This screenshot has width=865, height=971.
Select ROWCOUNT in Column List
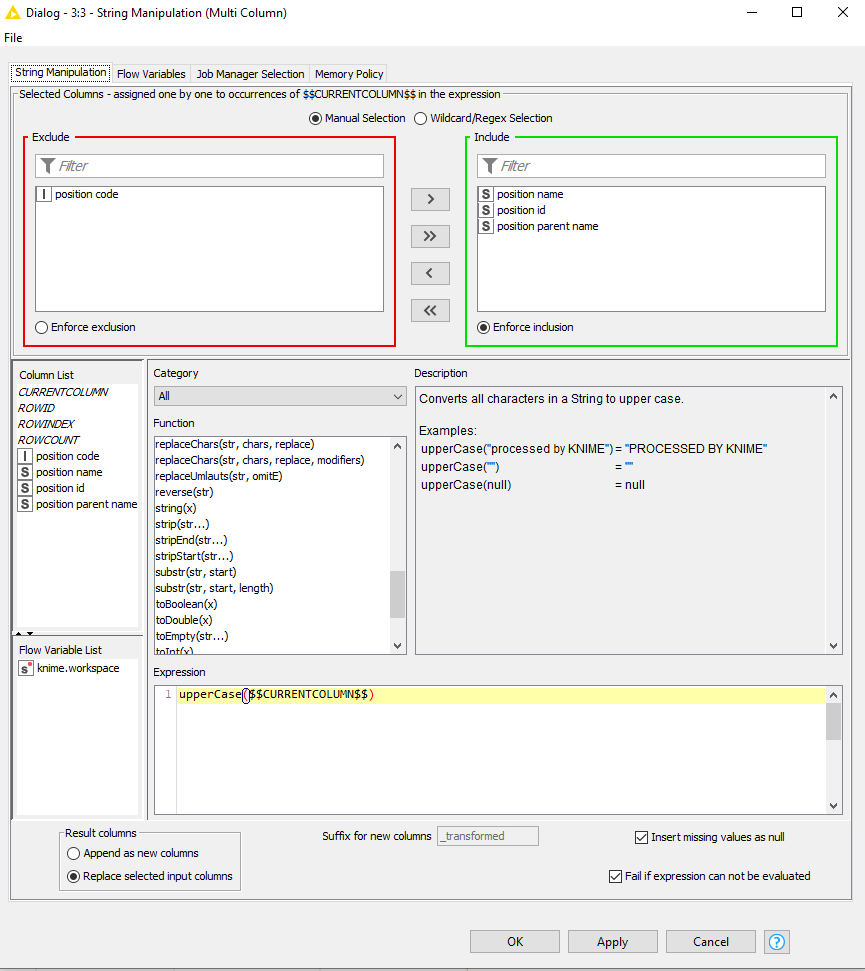point(48,441)
